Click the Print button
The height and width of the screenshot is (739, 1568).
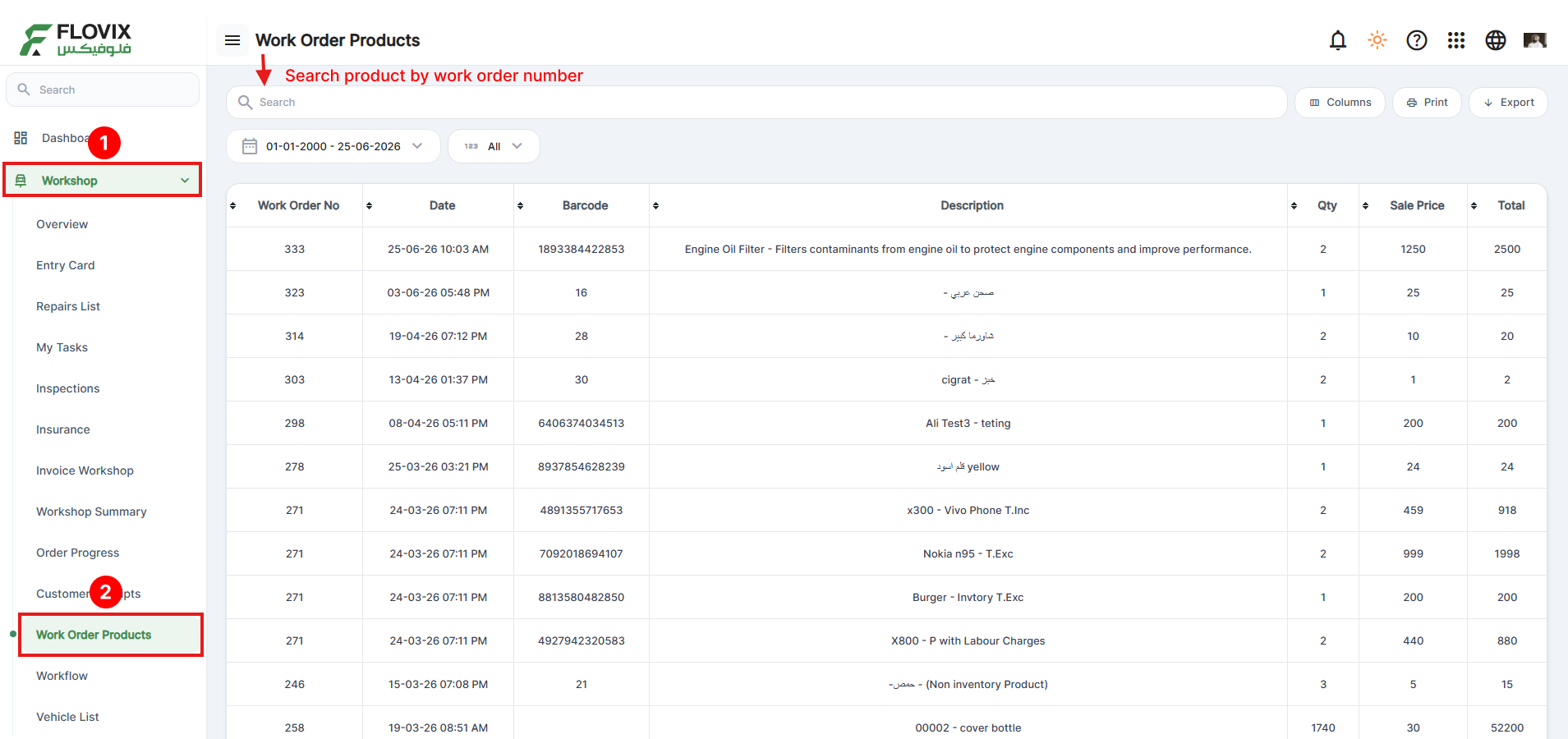1427,103
